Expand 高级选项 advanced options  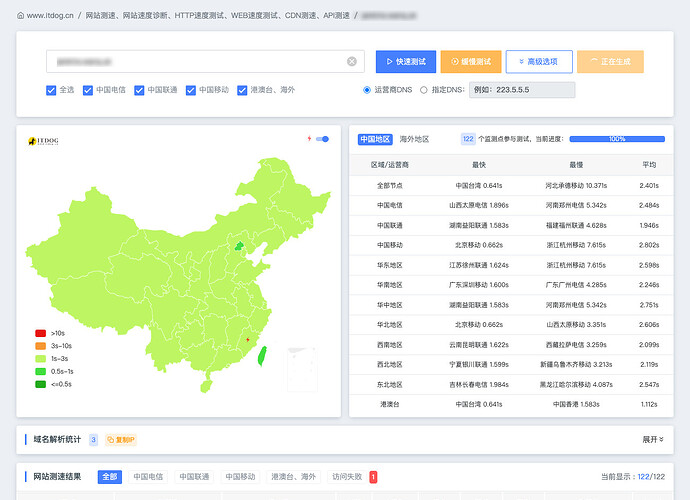pyautogui.click(x=539, y=62)
